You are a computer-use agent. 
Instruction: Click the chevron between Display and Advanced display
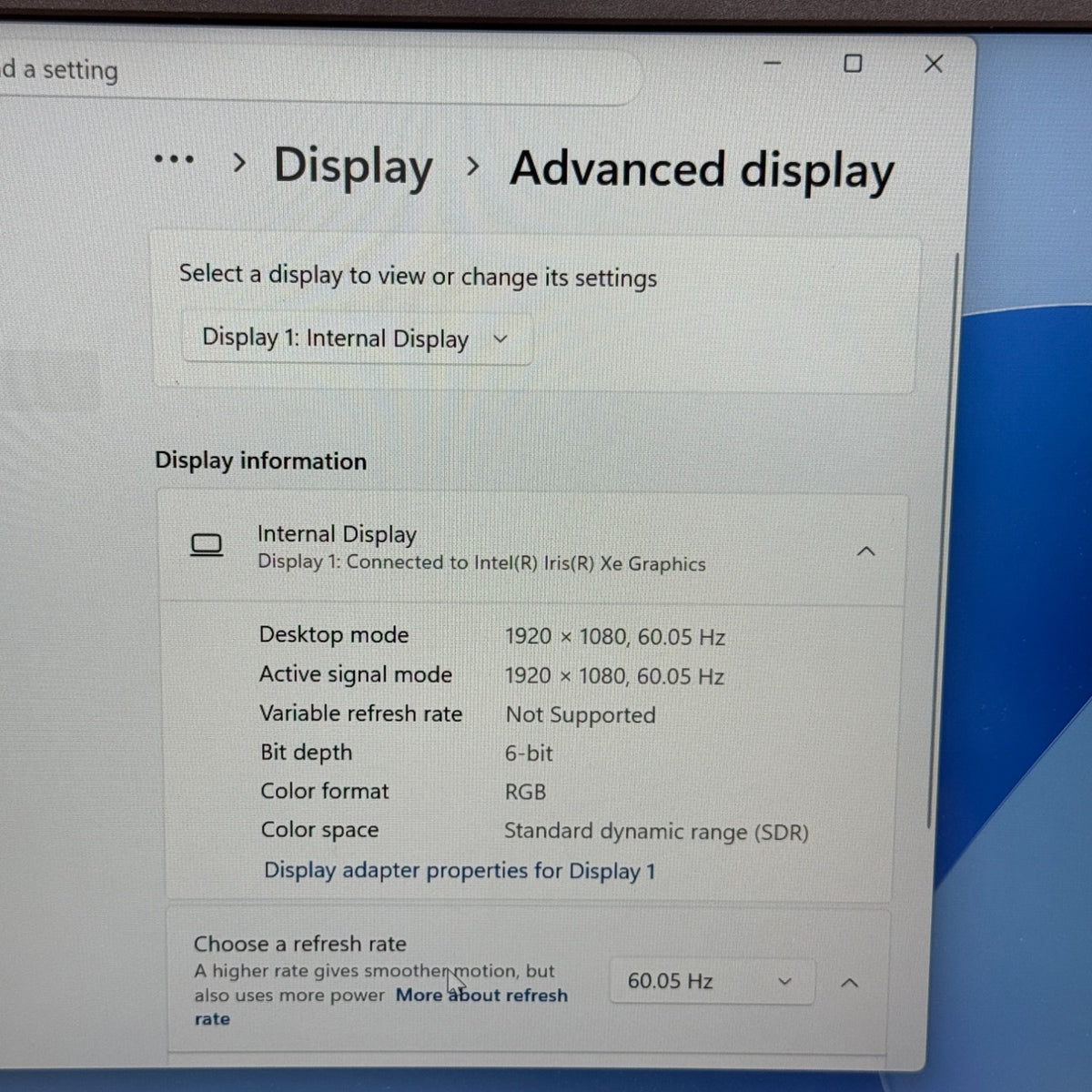point(472,167)
